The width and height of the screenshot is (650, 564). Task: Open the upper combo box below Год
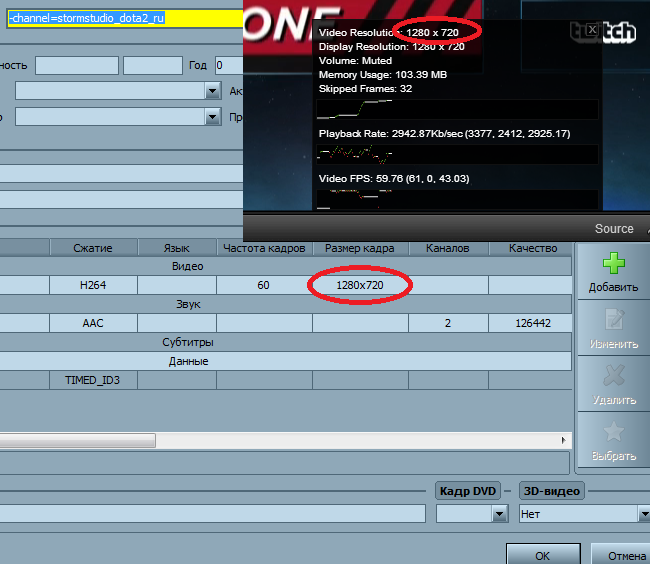pyautogui.click(x=212, y=91)
